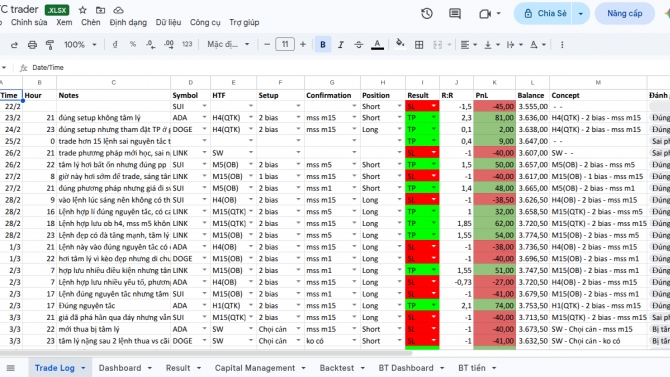Open the Dữ liệu menu
The height and width of the screenshot is (377, 670).
(x=168, y=22)
